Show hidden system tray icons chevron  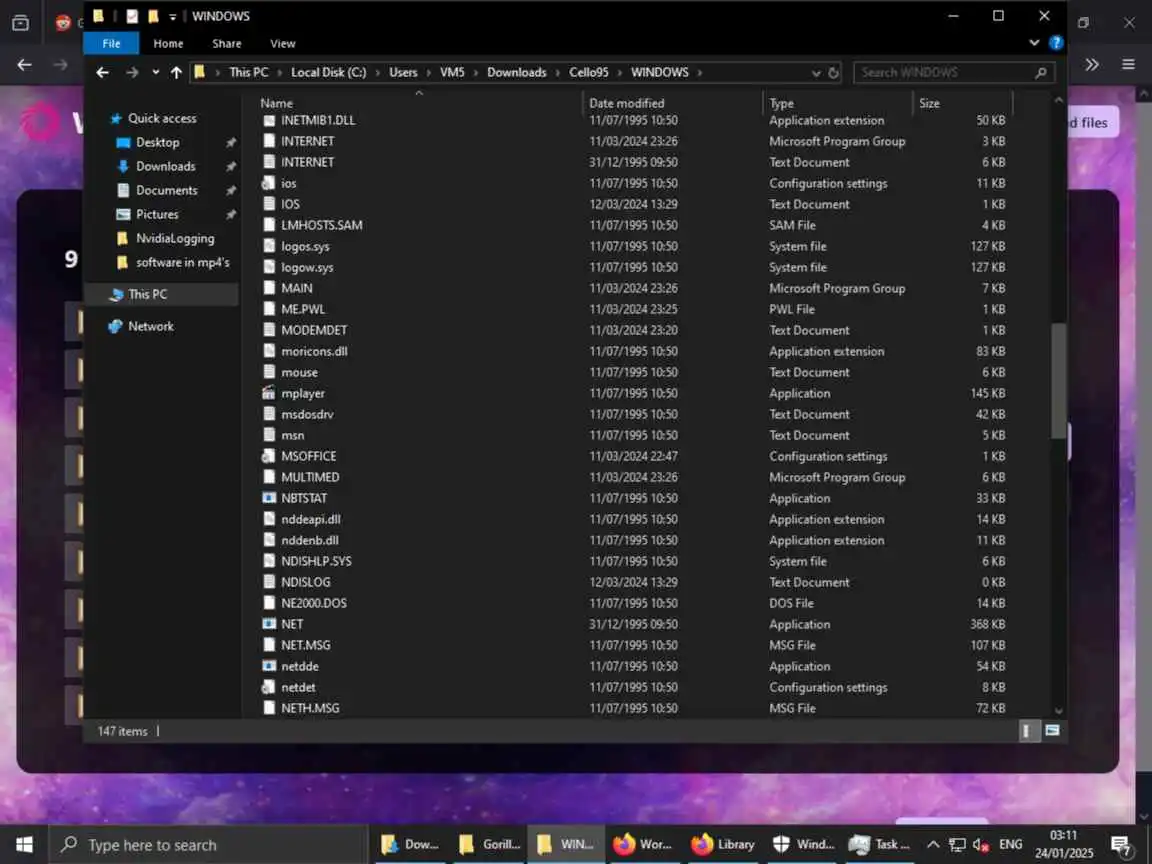[932, 845]
